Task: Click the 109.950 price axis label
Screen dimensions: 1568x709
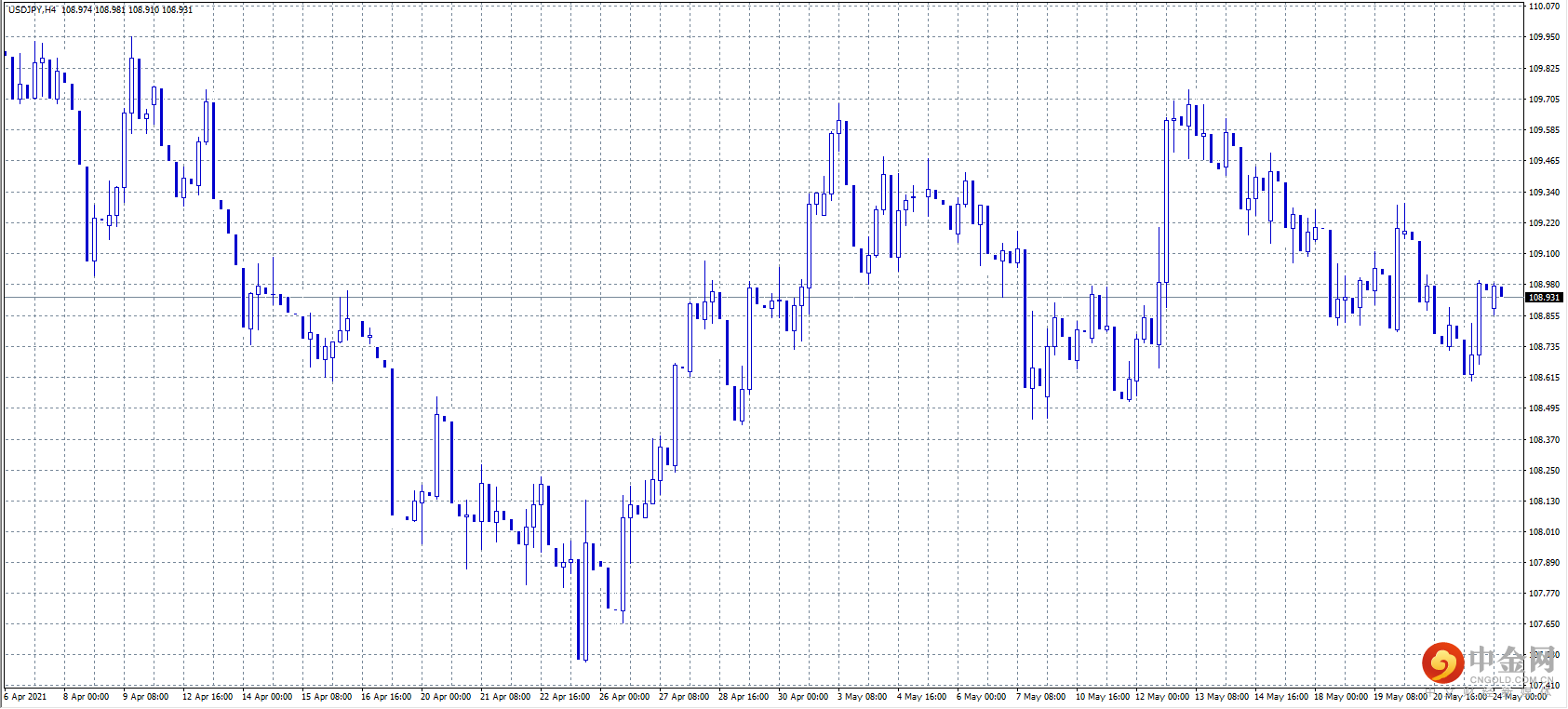Action: (1545, 37)
